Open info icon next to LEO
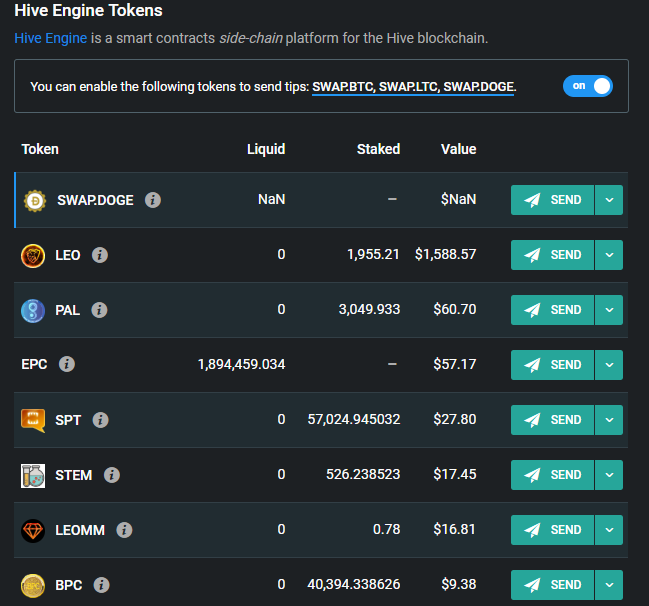 click(100, 255)
